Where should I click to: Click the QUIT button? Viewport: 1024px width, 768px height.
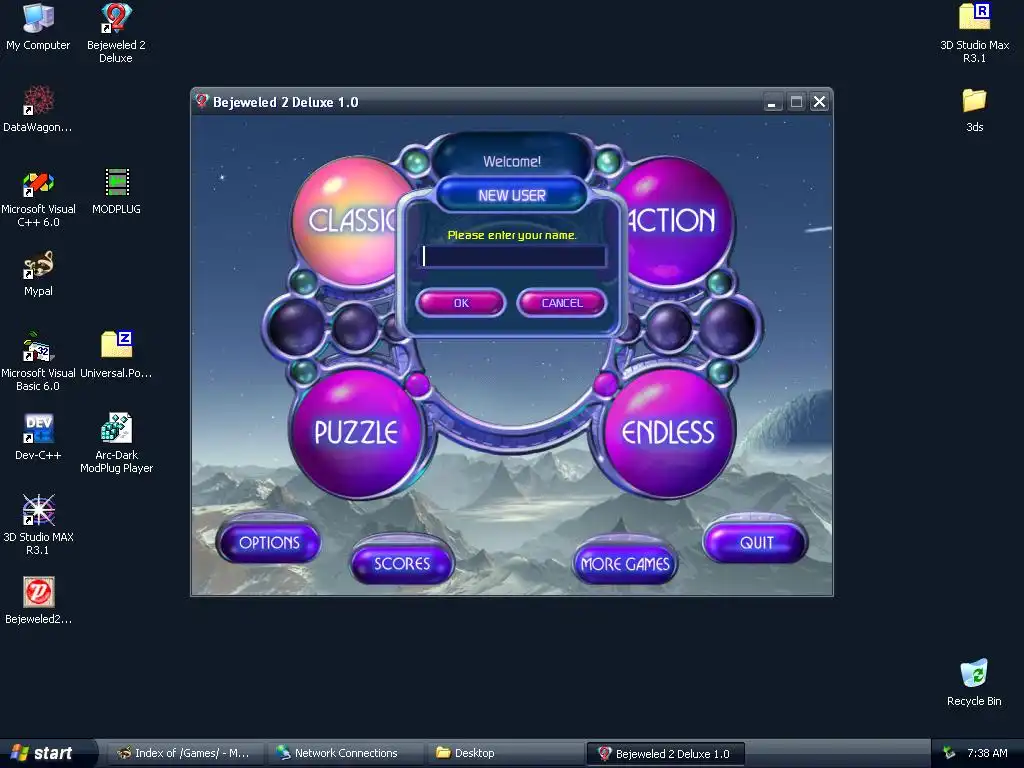click(756, 543)
